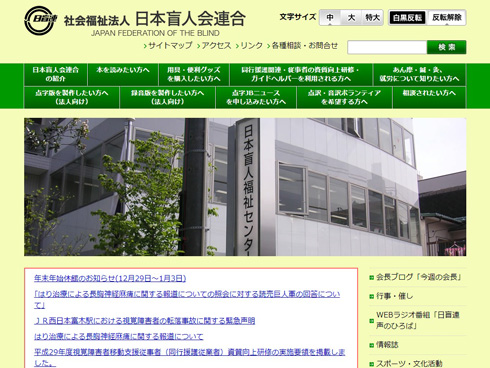Open WEBラジオ番組 日盲連声のひろば link
This screenshot has height=368, width=490.
pyautogui.click(x=418, y=320)
